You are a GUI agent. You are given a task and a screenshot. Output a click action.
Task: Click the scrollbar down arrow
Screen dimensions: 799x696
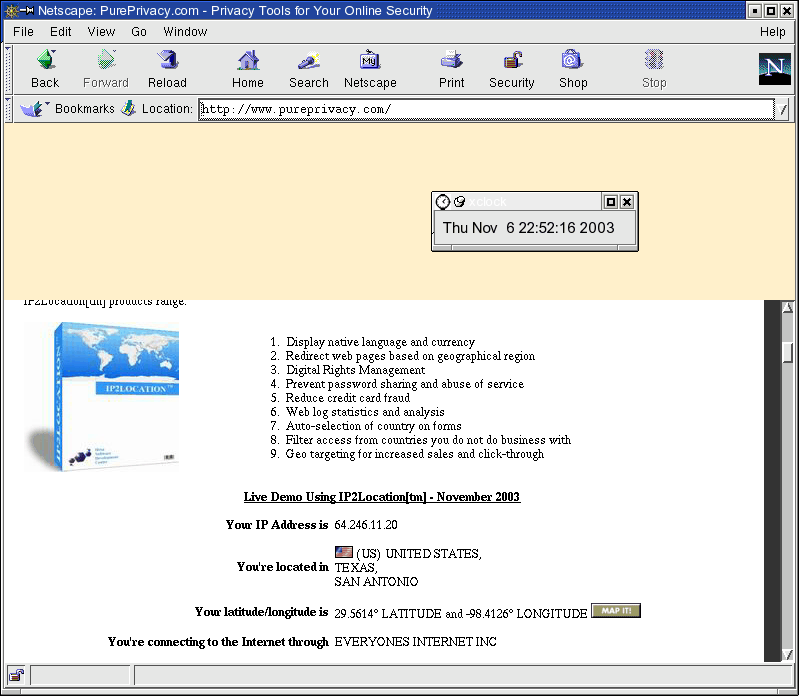[x=787, y=654]
